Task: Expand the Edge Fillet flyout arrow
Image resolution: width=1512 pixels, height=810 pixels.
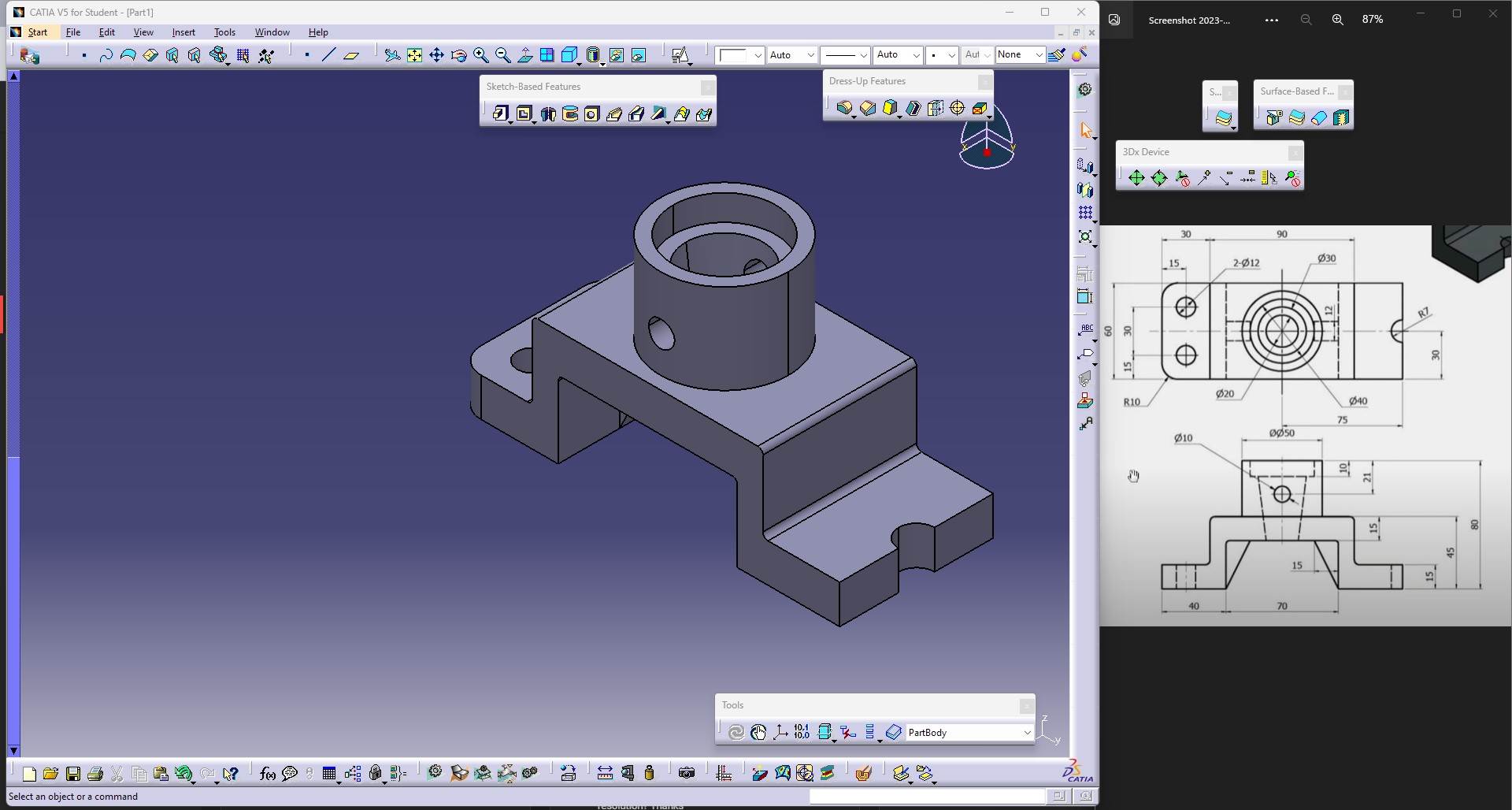Action: pyautogui.click(x=854, y=117)
